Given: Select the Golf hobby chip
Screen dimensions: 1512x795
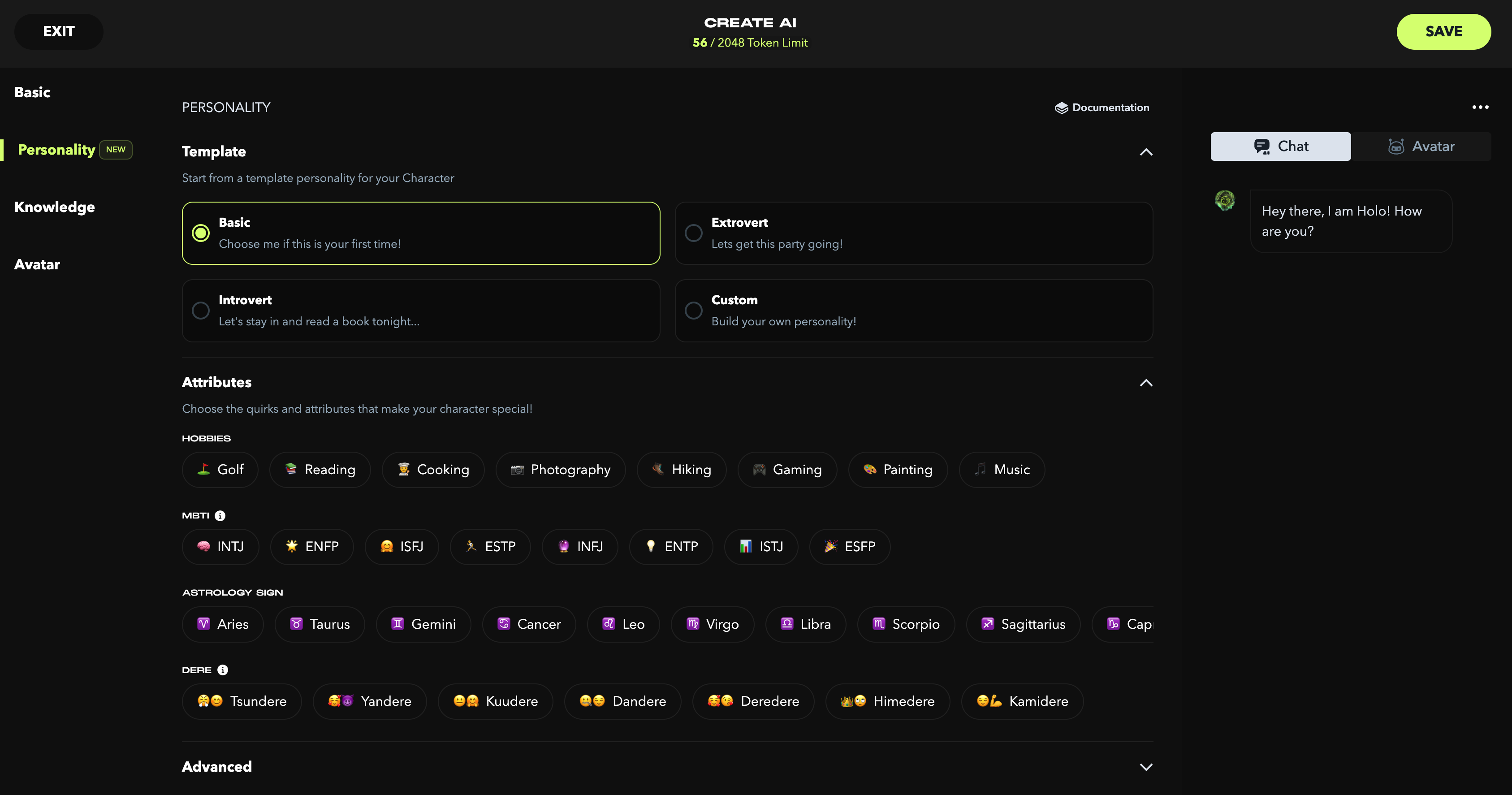Looking at the screenshot, I should [x=220, y=470].
